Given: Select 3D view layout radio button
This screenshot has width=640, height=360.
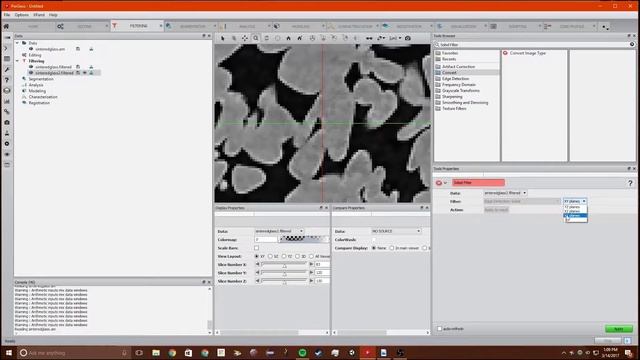Looking at the screenshot, I should pos(298,256).
